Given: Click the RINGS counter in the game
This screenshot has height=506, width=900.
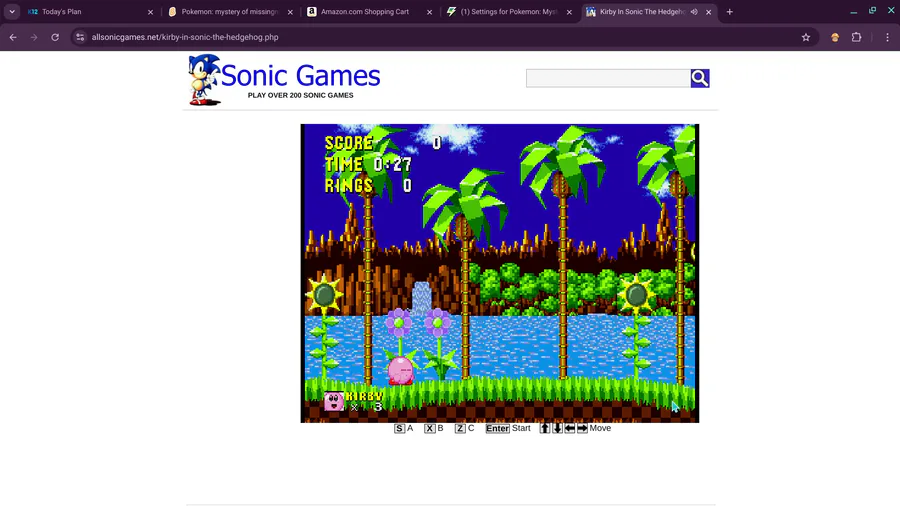Looking at the screenshot, I should 368,186.
